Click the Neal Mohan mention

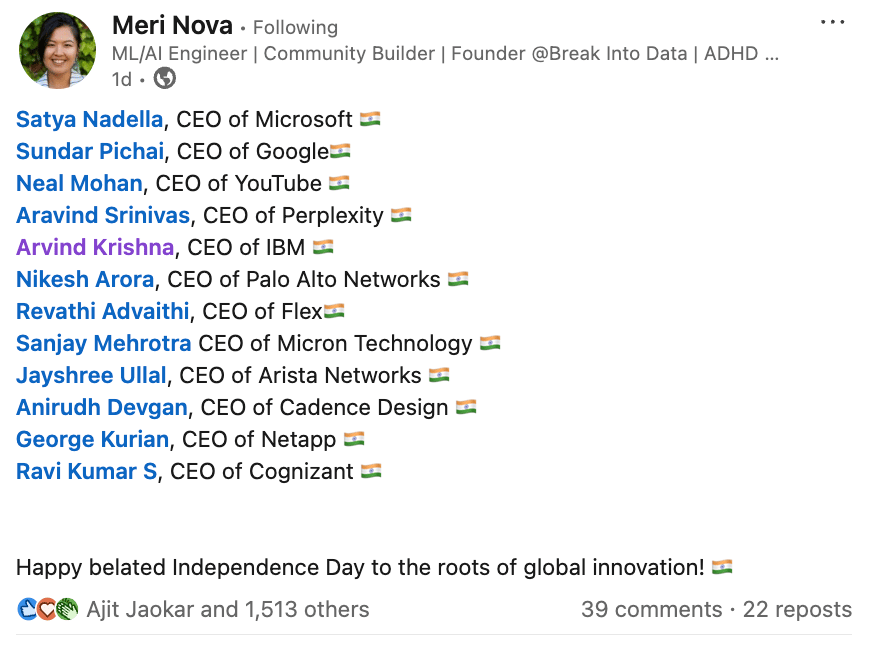79,183
